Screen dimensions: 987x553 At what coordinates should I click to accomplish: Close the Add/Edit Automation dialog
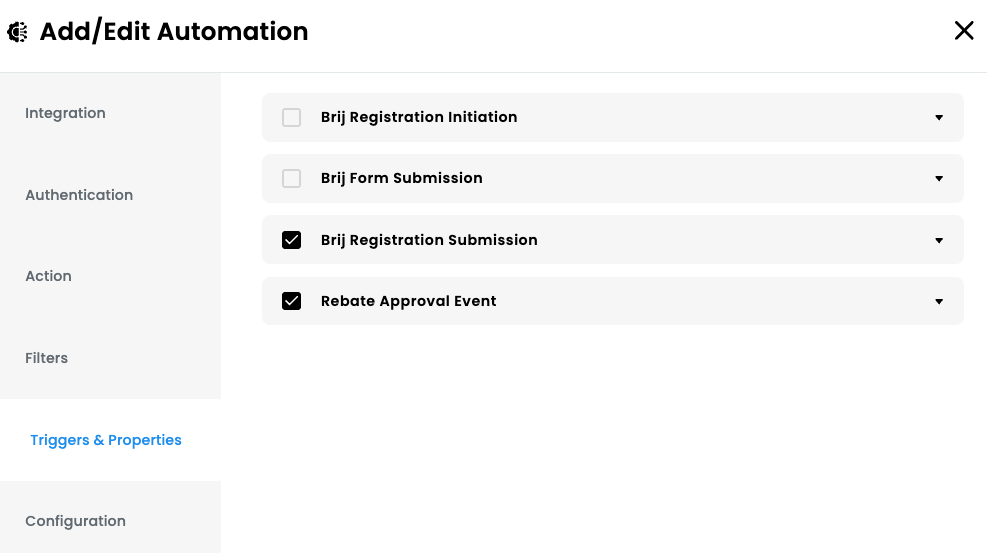pyautogui.click(x=964, y=30)
